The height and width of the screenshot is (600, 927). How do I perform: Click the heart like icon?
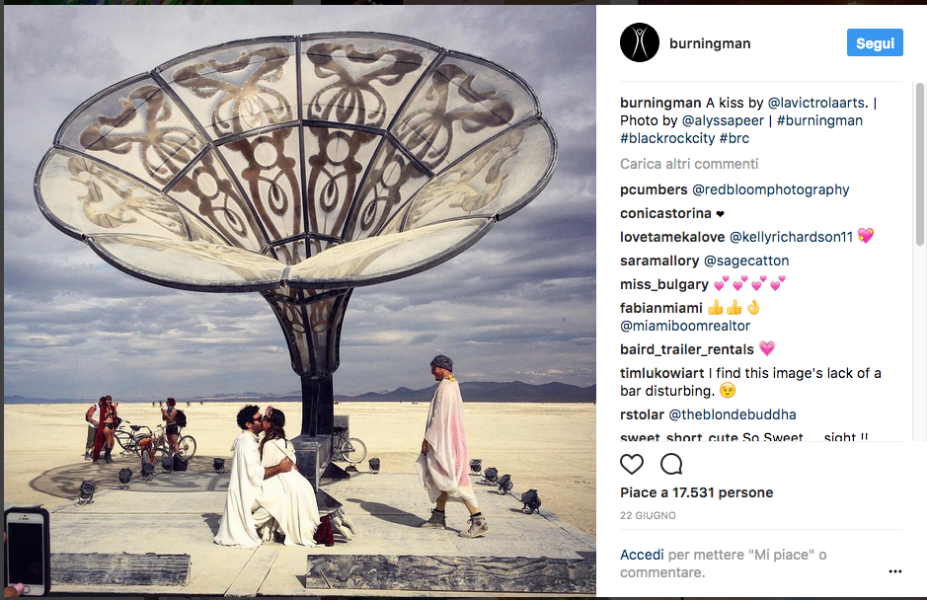[x=631, y=464]
